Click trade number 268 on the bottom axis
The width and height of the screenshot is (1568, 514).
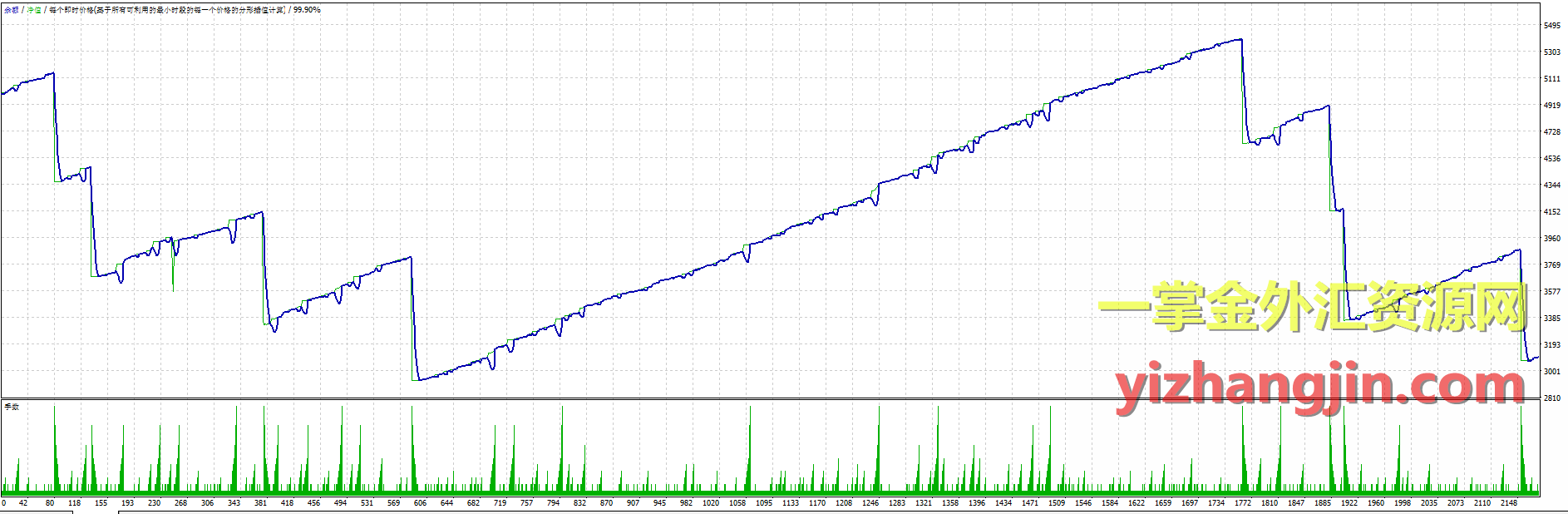pyautogui.click(x=180, y=503)
